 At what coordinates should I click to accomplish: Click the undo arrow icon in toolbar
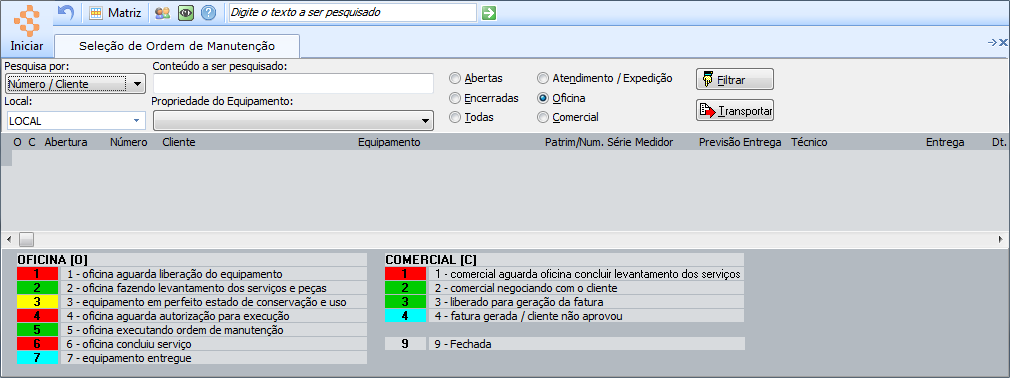[x=66, y=12]
